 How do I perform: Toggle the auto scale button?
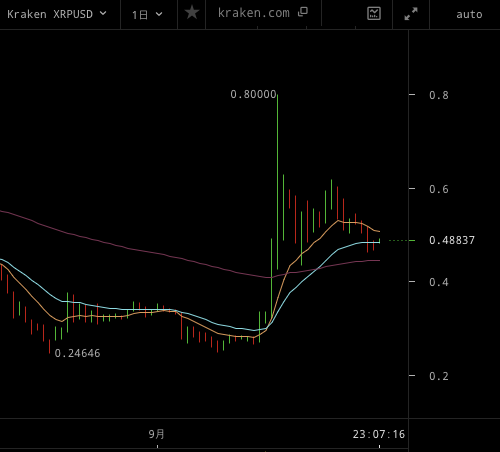[x=469, y=14]
